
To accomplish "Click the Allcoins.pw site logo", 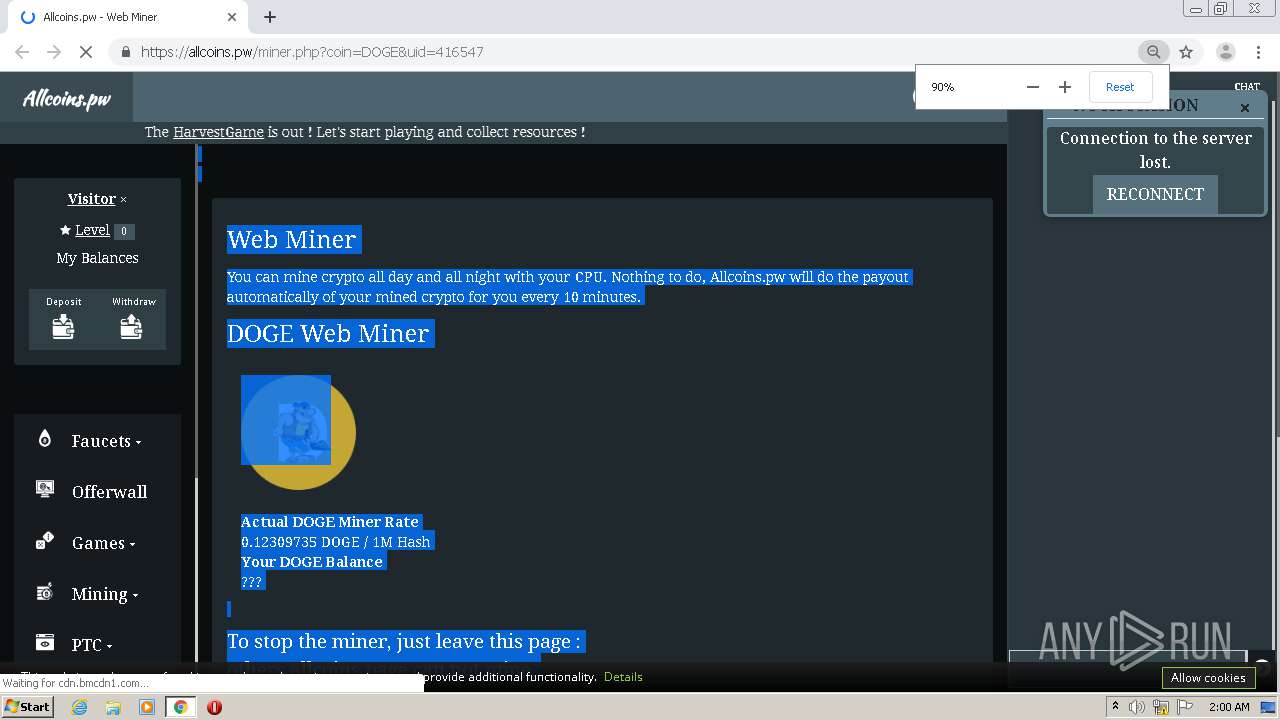I will [x=67, y=98].
